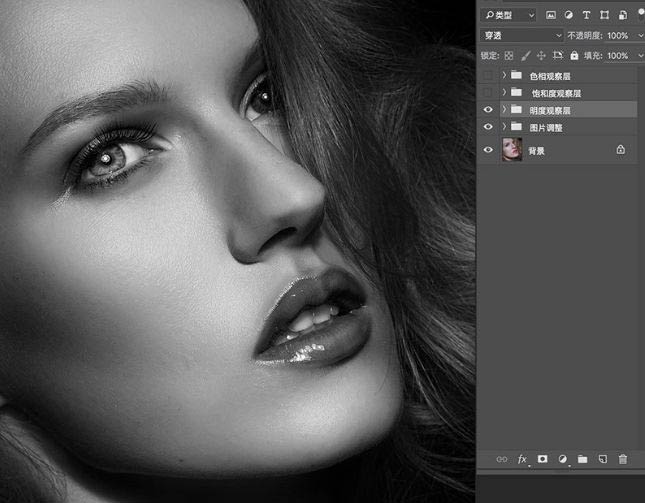645x503 pixels.
Task: Filter layers by shape layers
Action: click(603, 15)
